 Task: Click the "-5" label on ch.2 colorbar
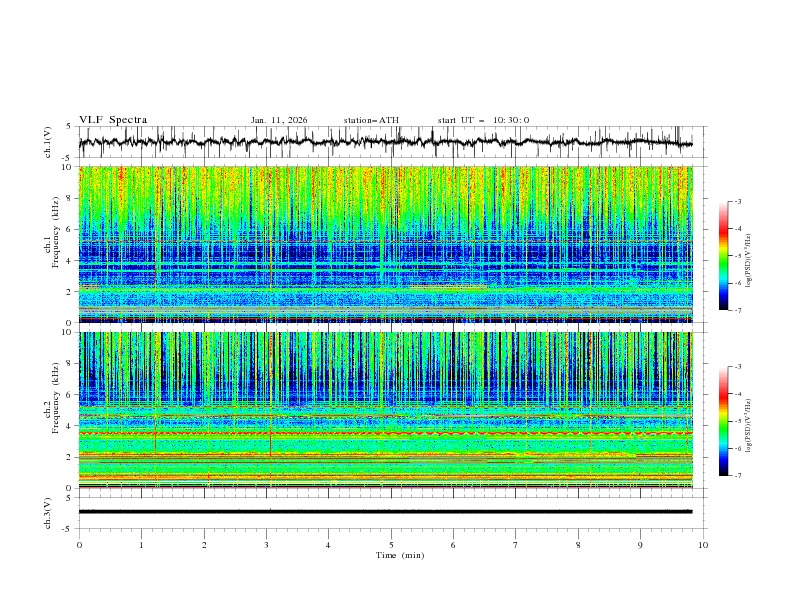pos(738,421)
